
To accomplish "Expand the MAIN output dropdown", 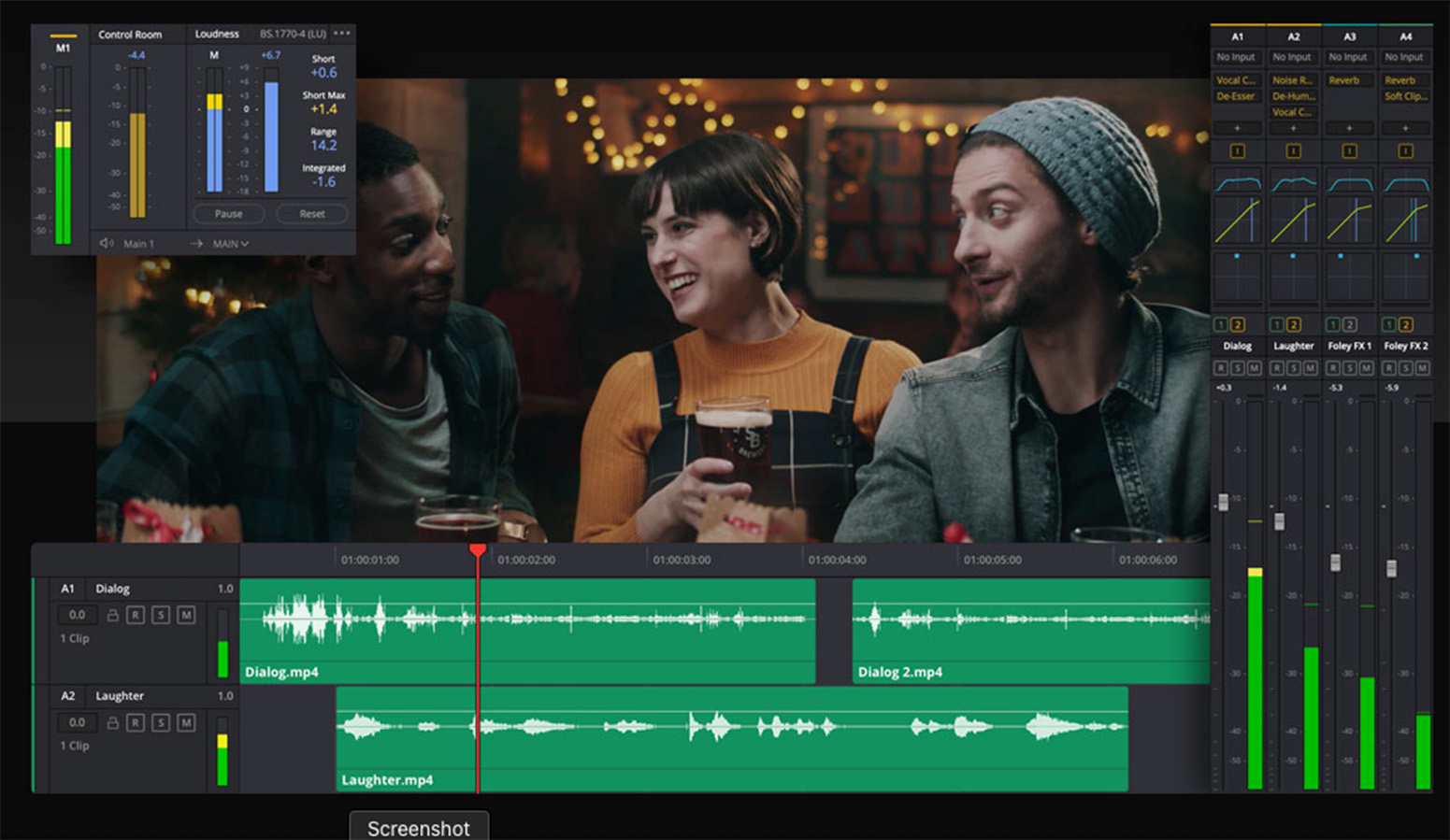I will click(x=230, y=244).
